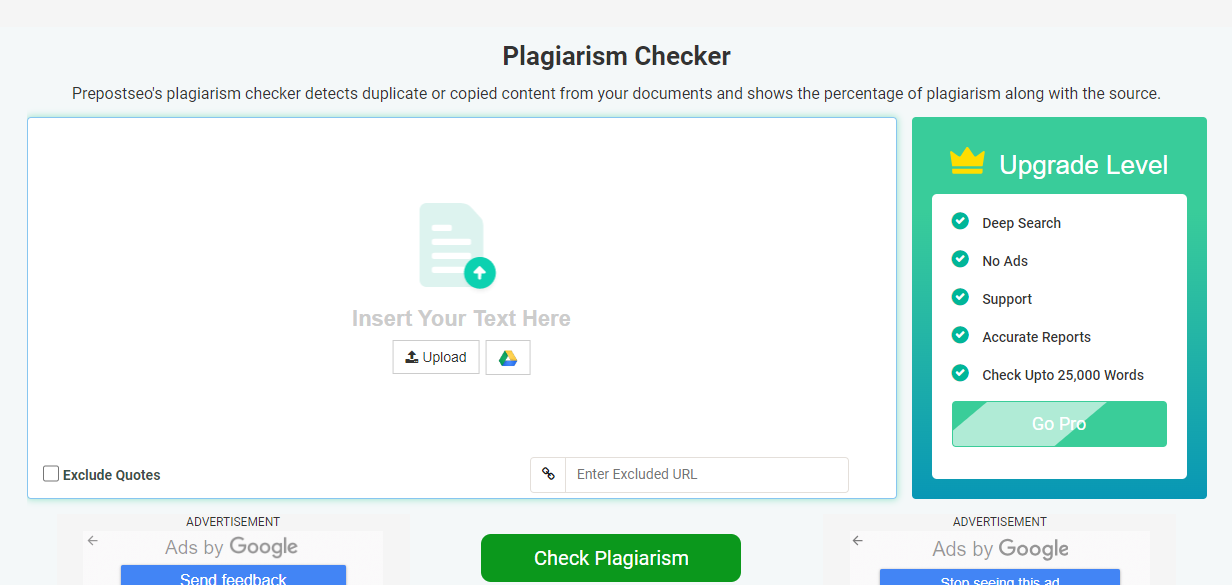Click the Go Pro button

click(1059, 424)
